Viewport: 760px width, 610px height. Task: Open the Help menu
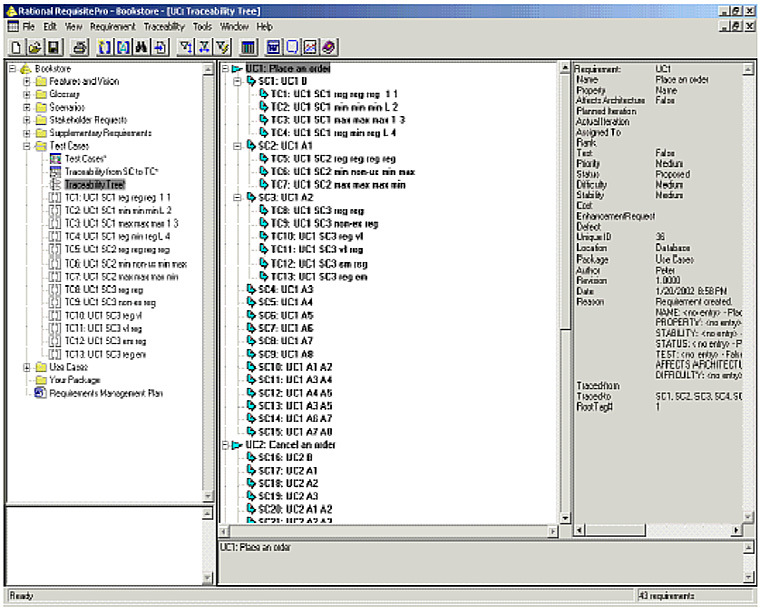[265, 27]
